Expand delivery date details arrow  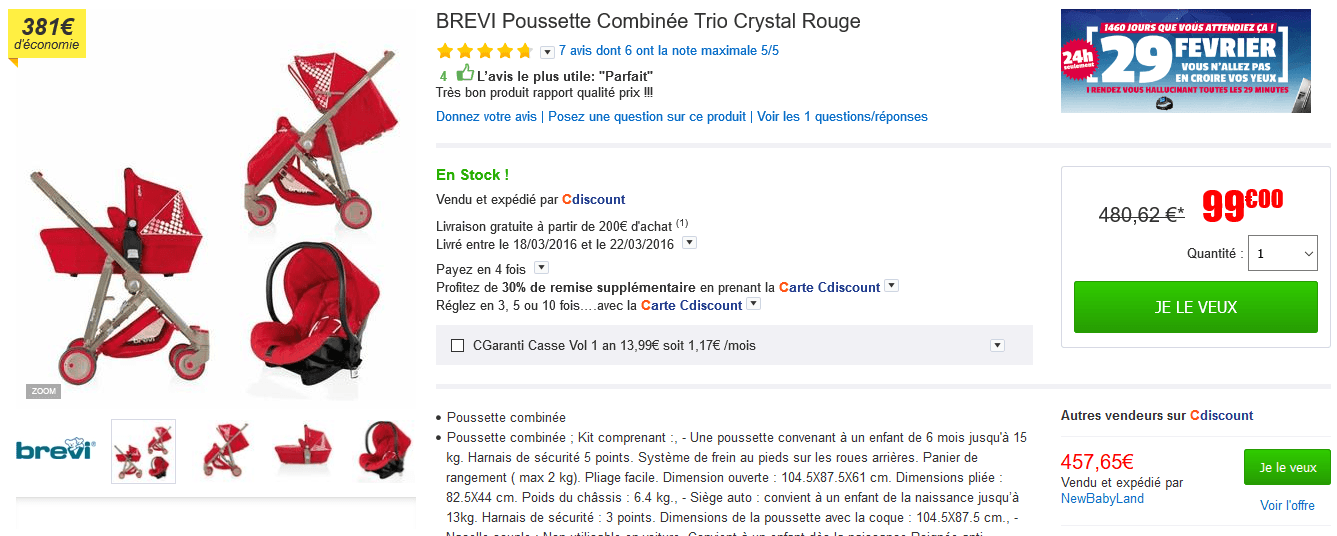(689, 243)
